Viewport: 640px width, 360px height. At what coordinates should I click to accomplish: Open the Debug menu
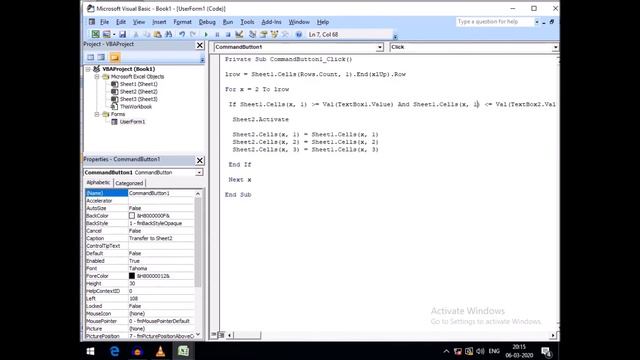pyautogui.click(x=207, y=22)
